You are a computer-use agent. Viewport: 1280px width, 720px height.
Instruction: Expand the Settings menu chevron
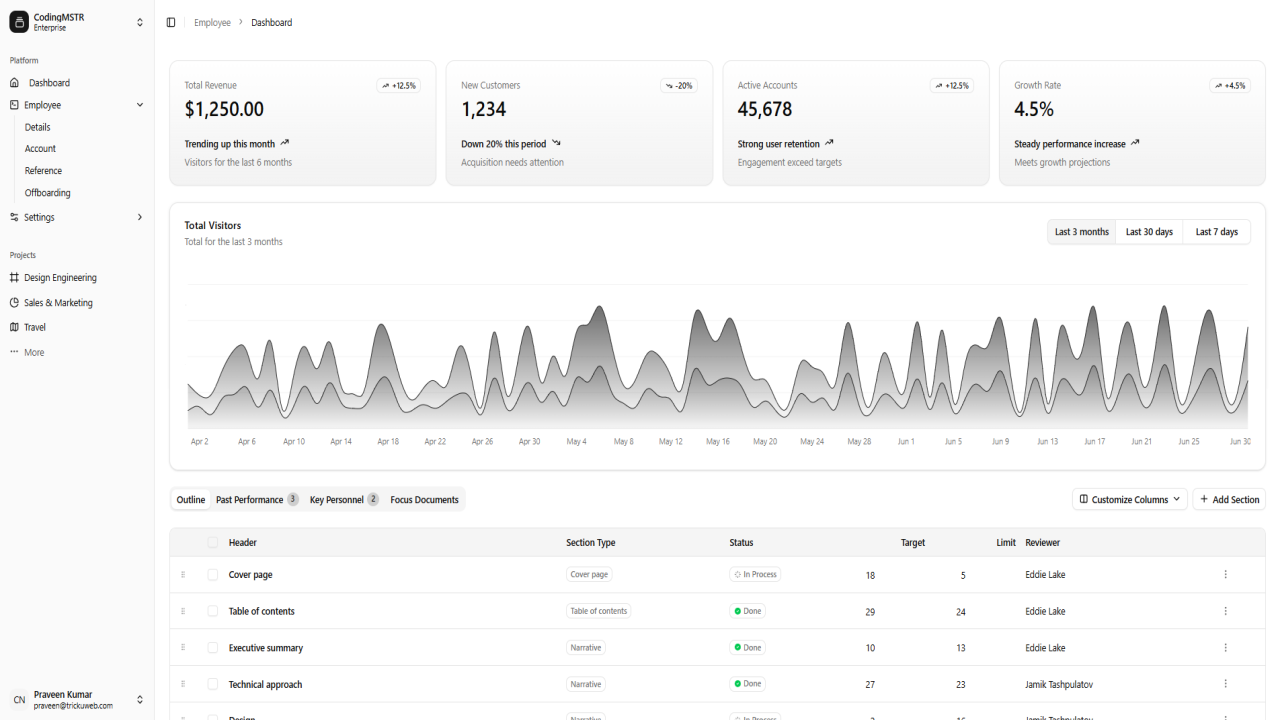140,217
